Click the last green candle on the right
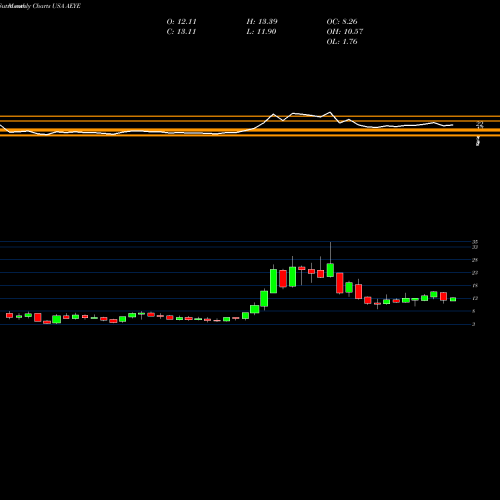This screenshot has height=500, width=500. (453, 299)
